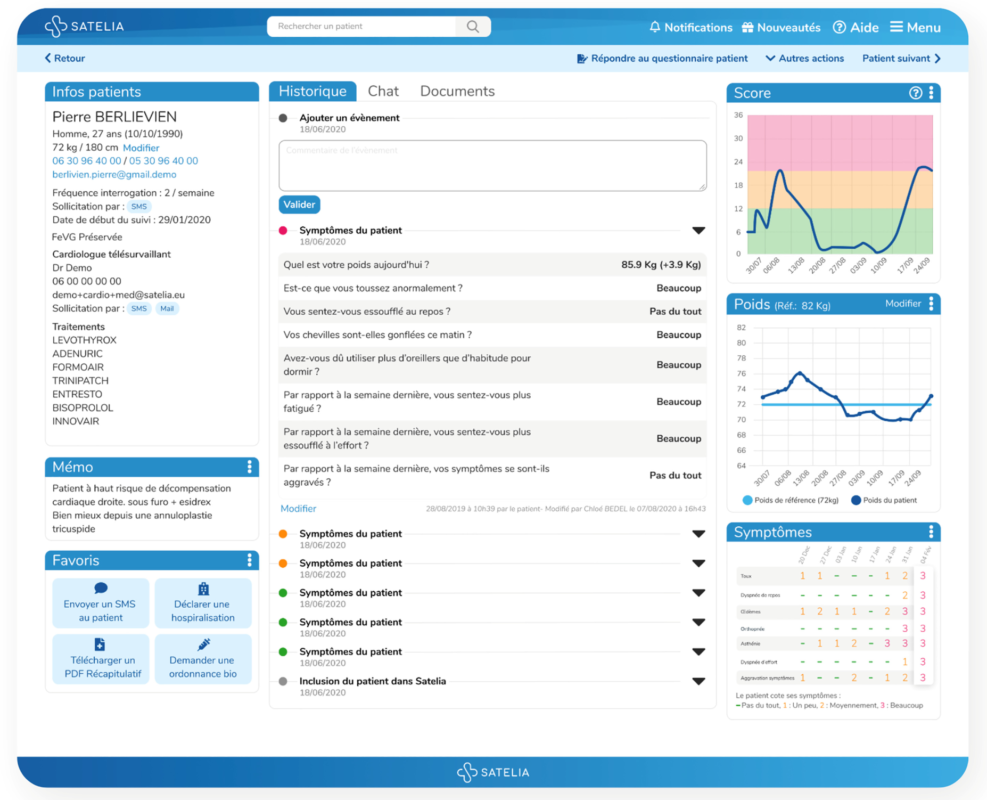The width and height of the screenshot is (987, 800).
Task: Click Valider button
Action: click(x=299, y=205)
